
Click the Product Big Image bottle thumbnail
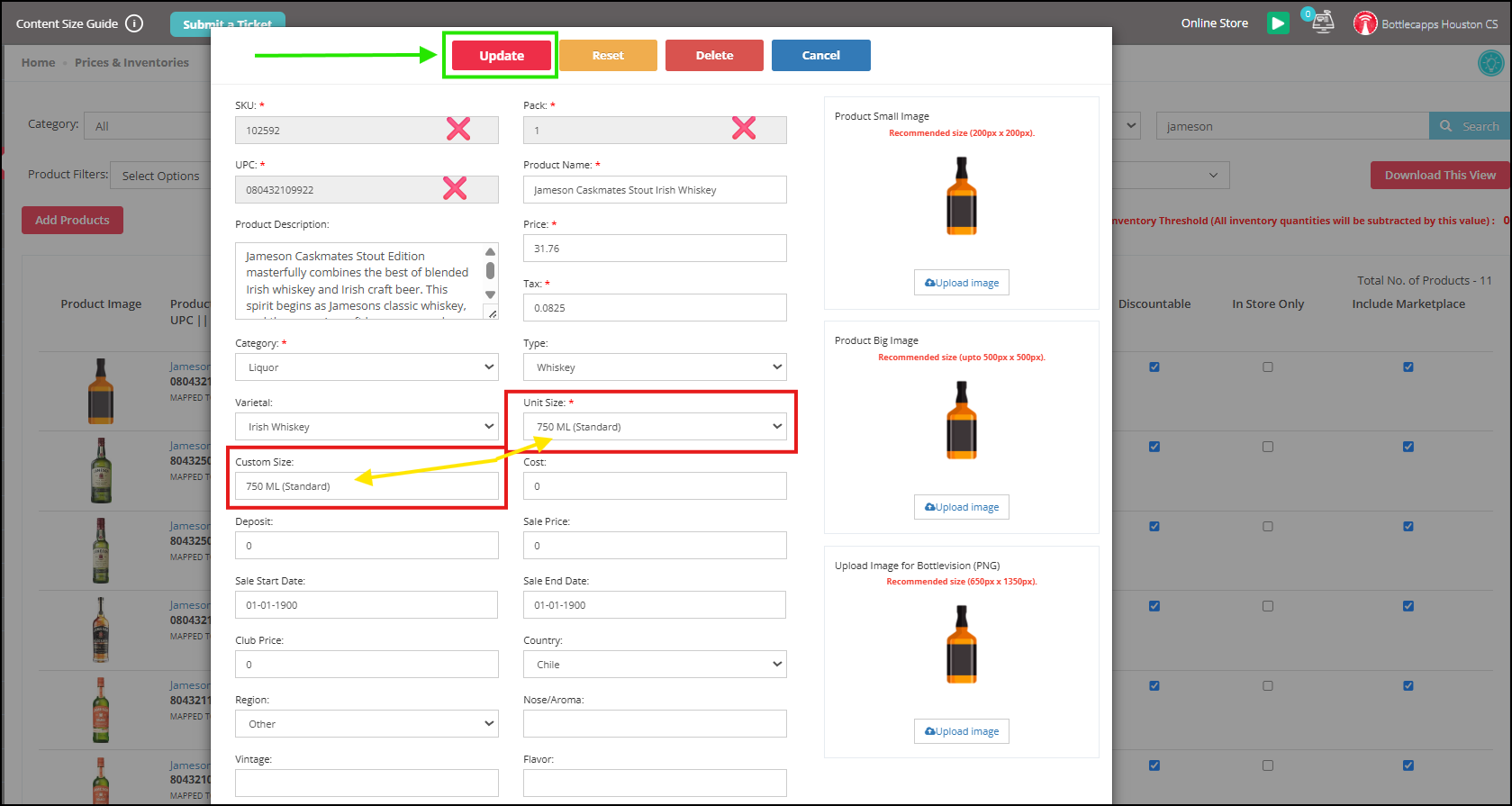(962, 420)
